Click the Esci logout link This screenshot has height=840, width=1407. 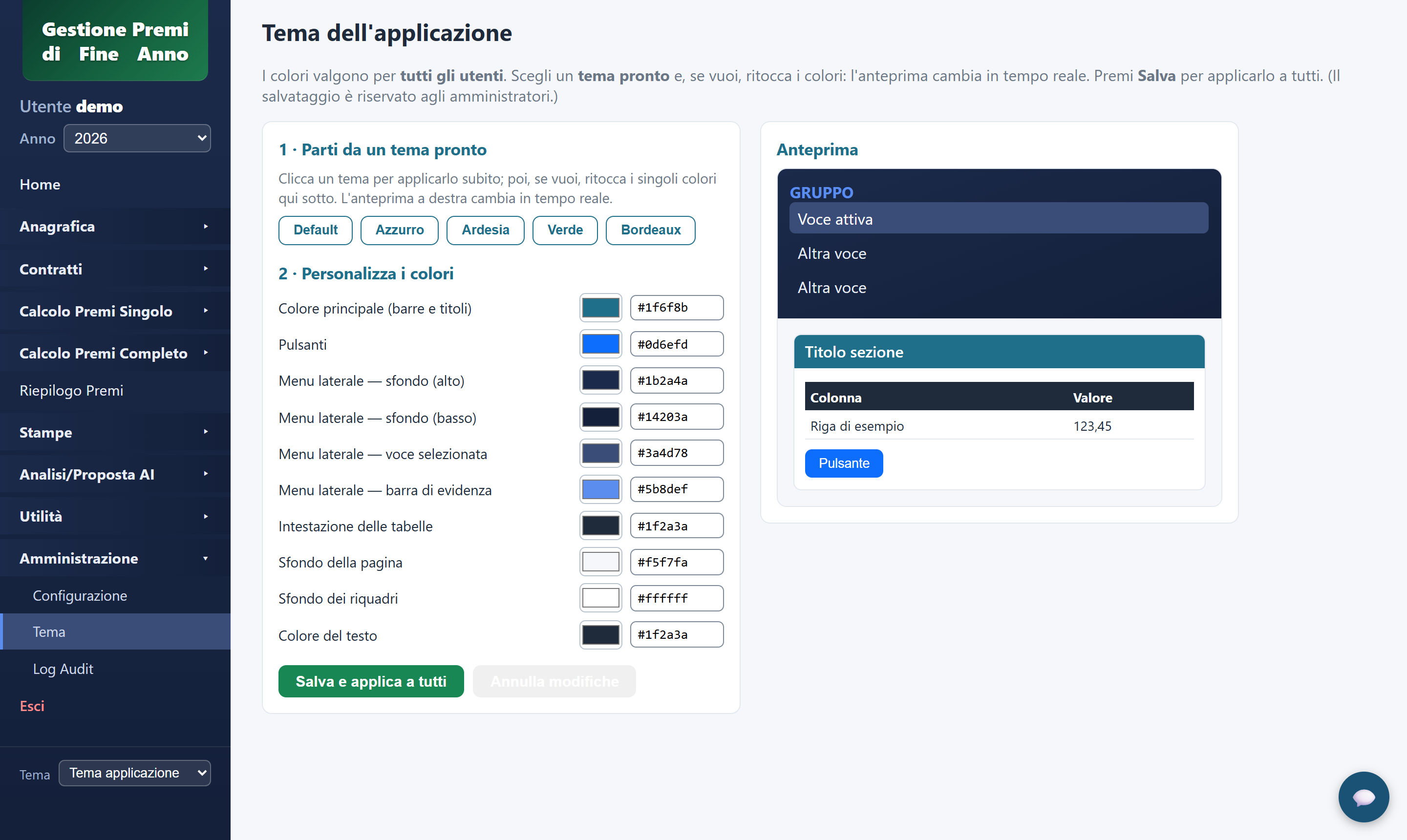(32, 706)
